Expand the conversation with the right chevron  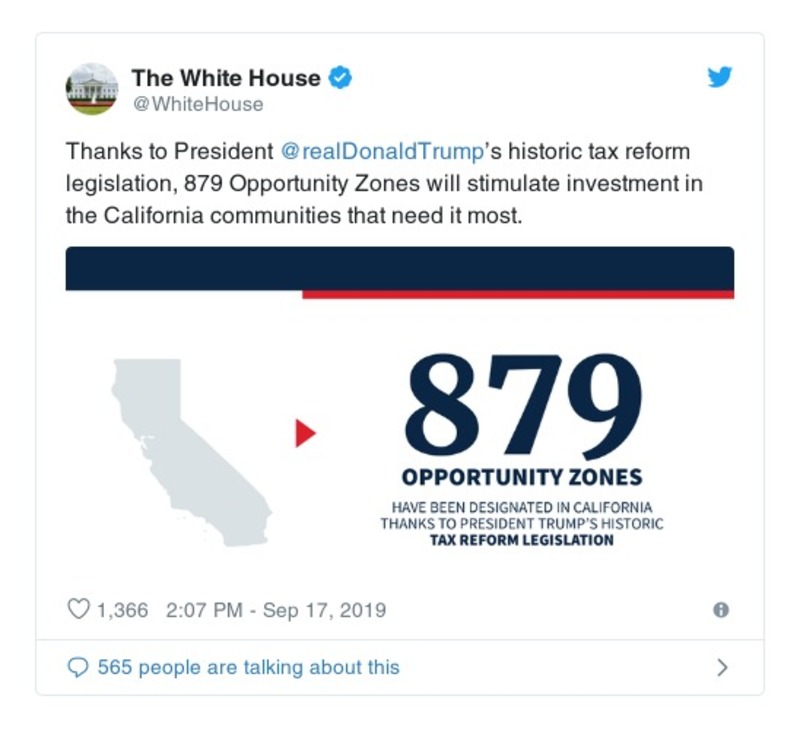pos(723,667)
